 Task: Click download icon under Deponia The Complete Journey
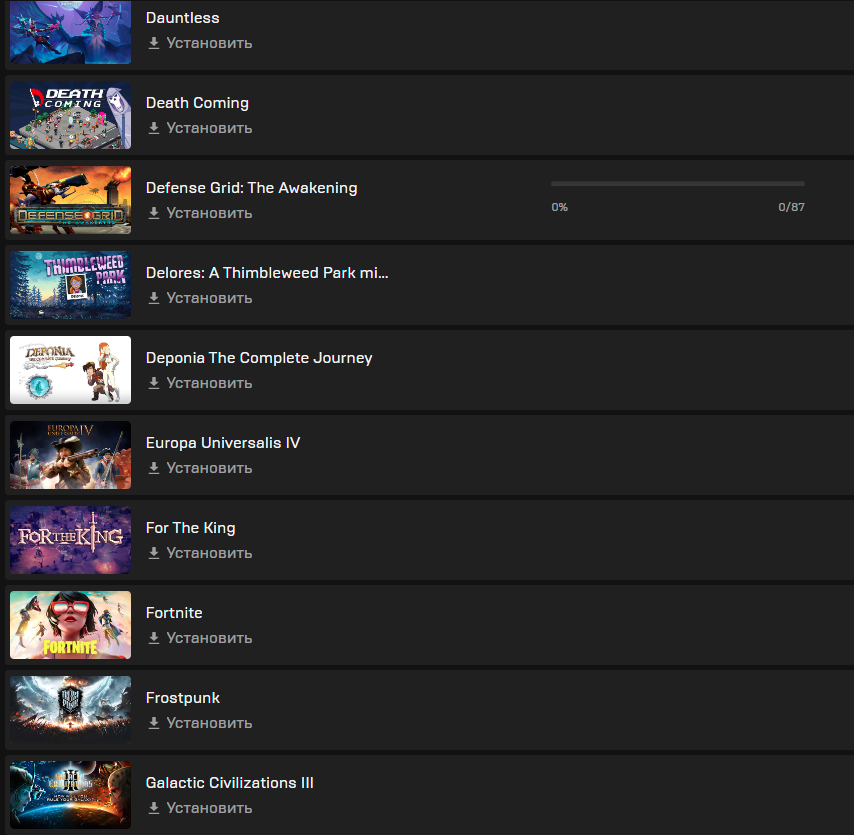click(154, 383)
